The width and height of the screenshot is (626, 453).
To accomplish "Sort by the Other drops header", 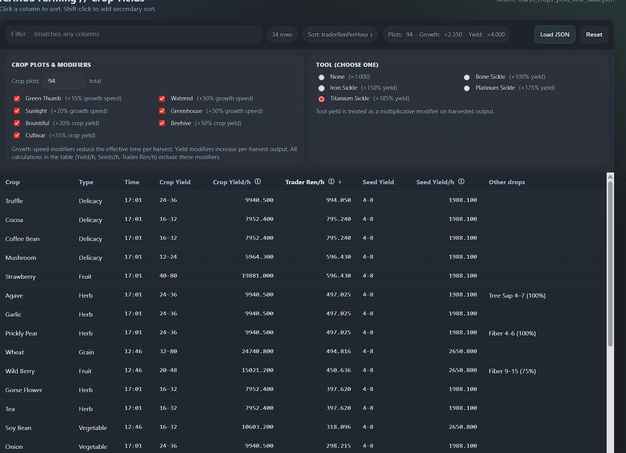I will click(x=507, y=182).
